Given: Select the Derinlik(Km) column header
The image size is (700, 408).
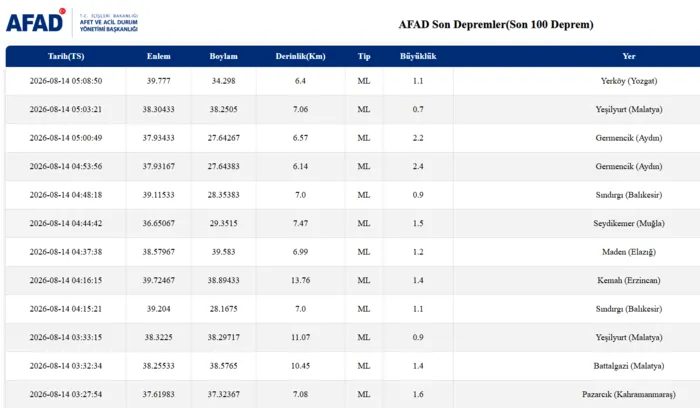Looking at the screenshot, I should tap(300, 56).
